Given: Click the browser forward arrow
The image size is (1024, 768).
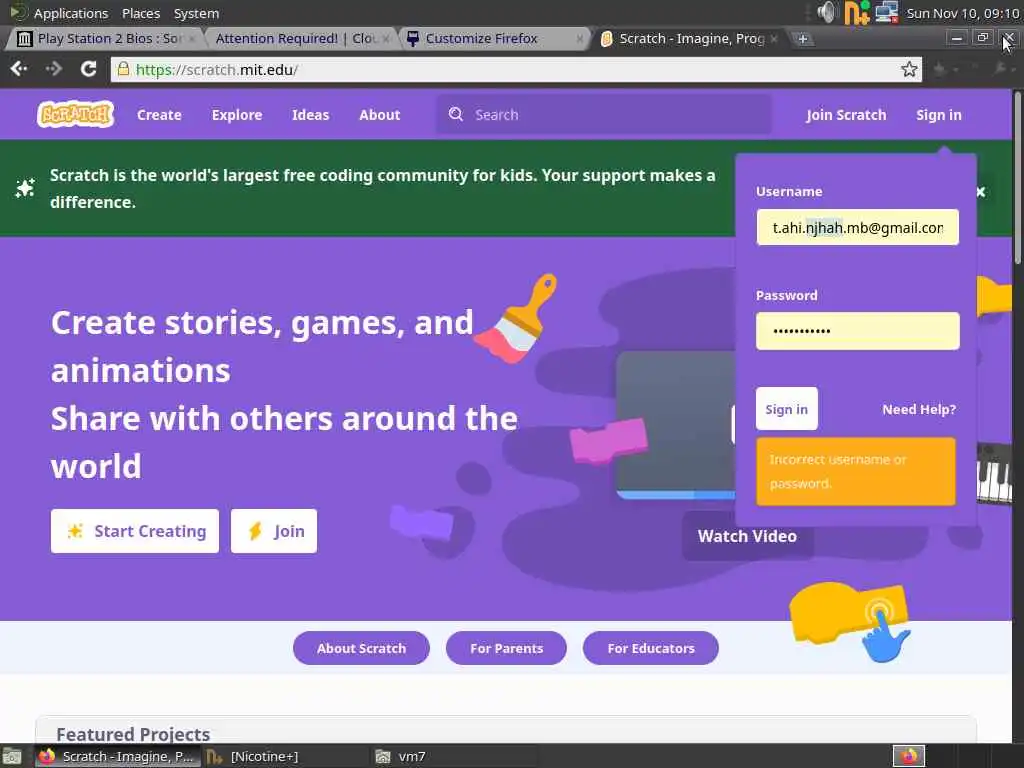Looking at the screenshot, I should click(54, 69).
